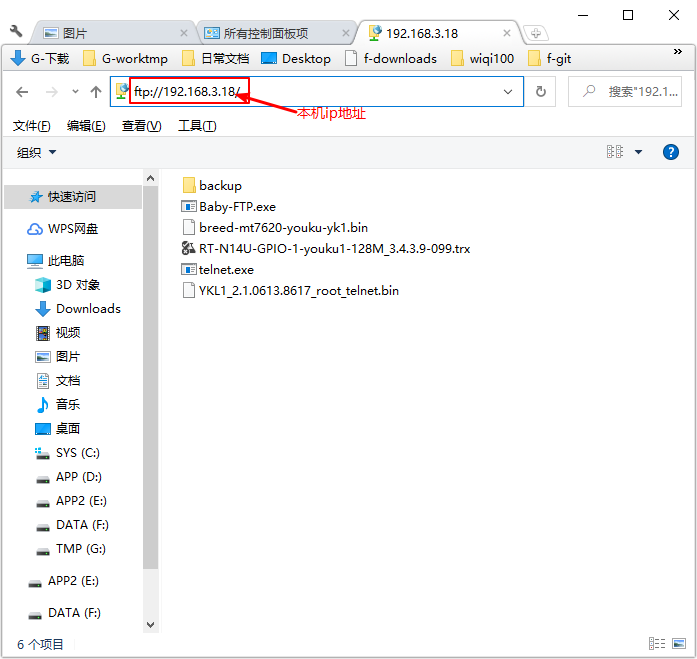697x659 pixels.
Task: Open the G-下载 bookmark
Action: (40, 58)
